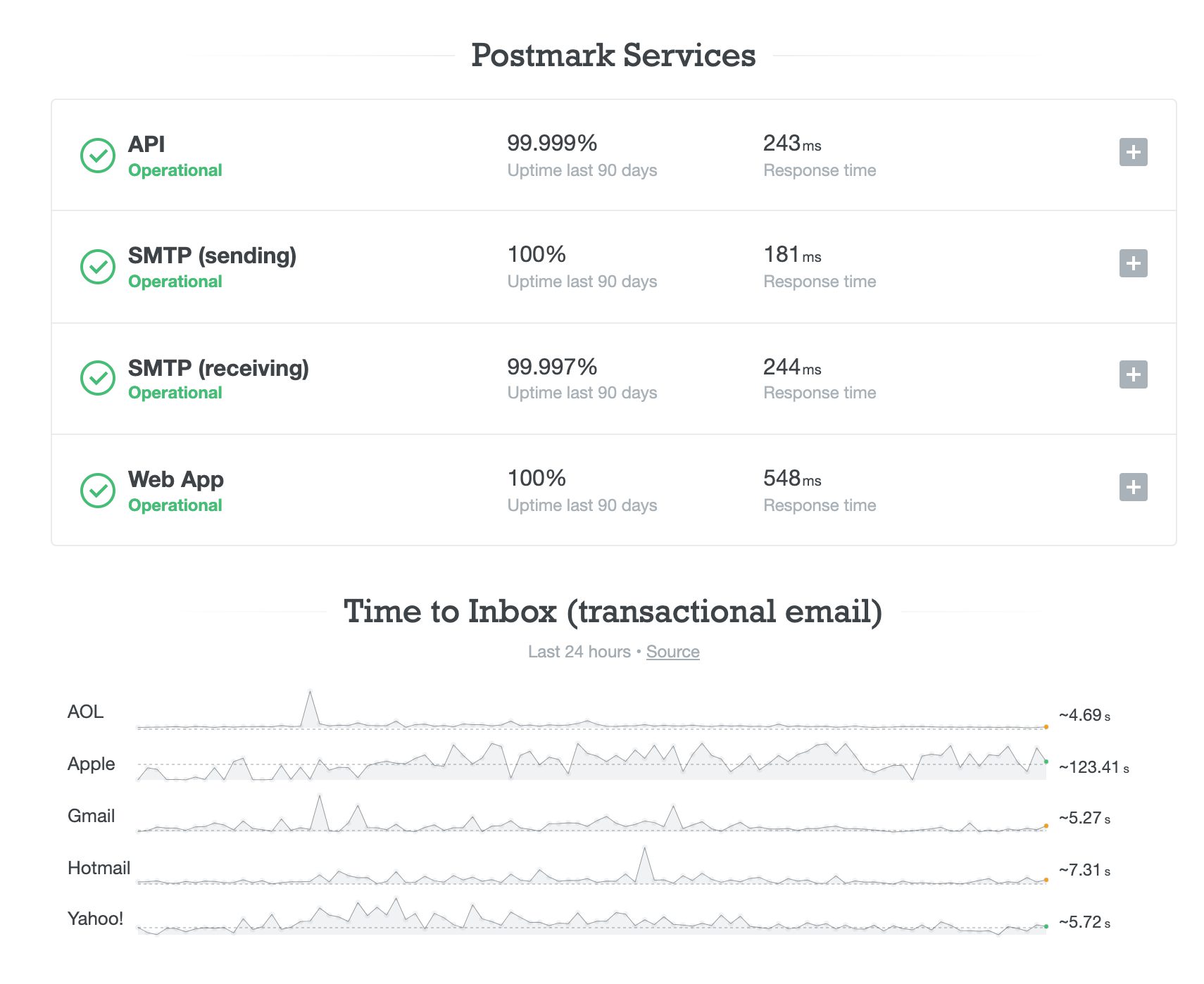Open Web App details with plus button
The width and height of the screenshot is (1204, 984).
pos(1133,487)
